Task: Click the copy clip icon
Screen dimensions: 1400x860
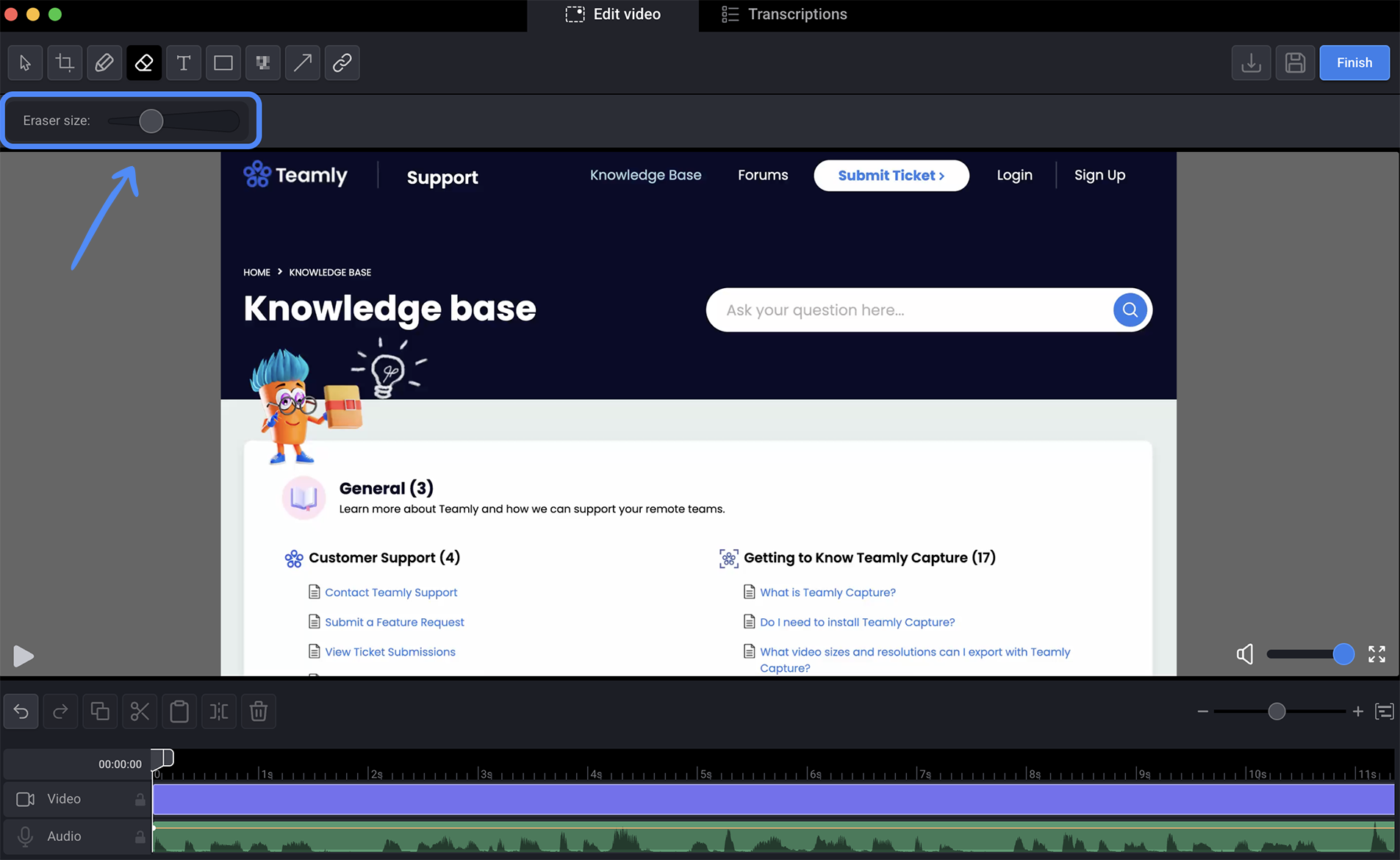Action: click(100, 712)
